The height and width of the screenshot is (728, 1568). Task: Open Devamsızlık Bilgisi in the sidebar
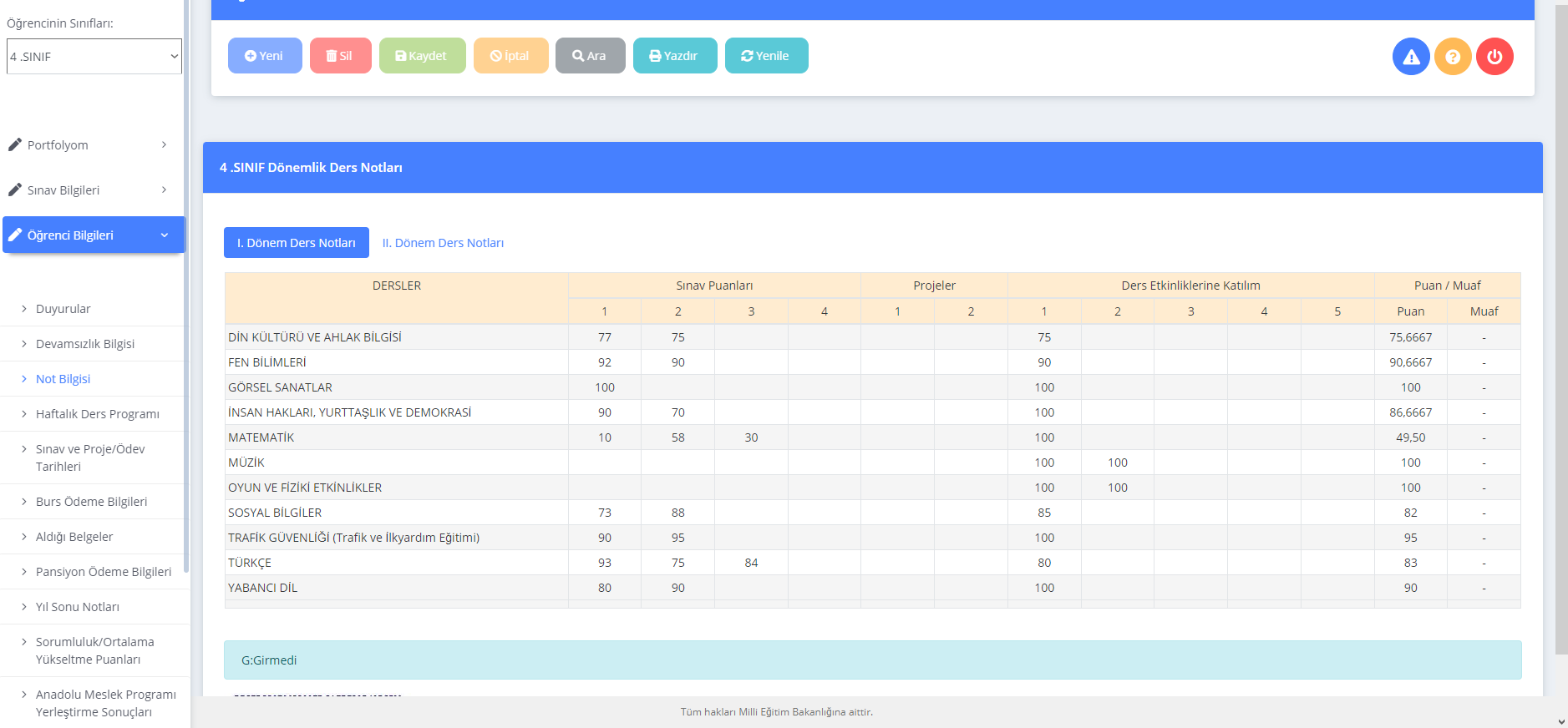85,344
